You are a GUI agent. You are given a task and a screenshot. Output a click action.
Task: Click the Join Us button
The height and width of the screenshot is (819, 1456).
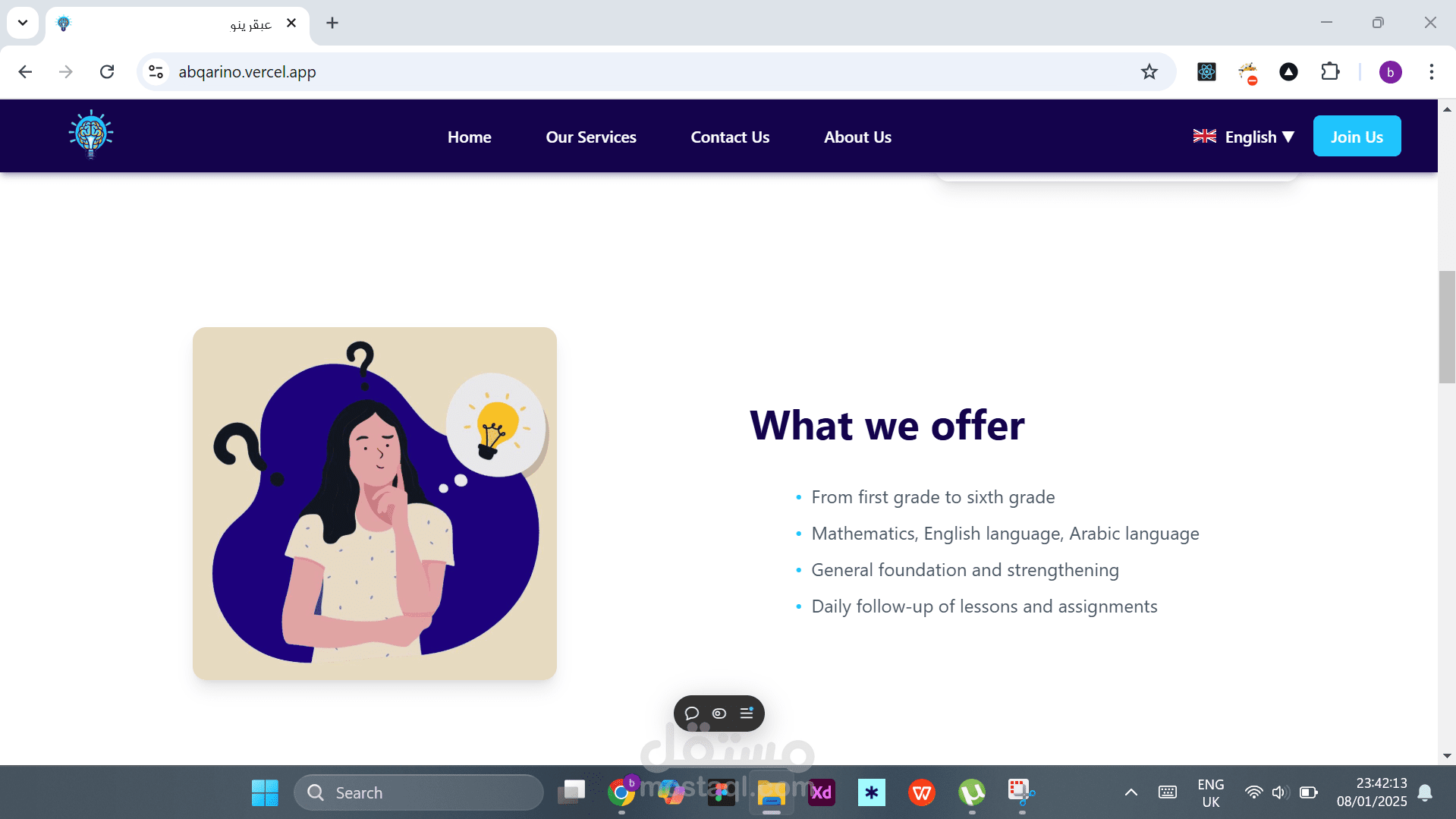(1357, 137)
